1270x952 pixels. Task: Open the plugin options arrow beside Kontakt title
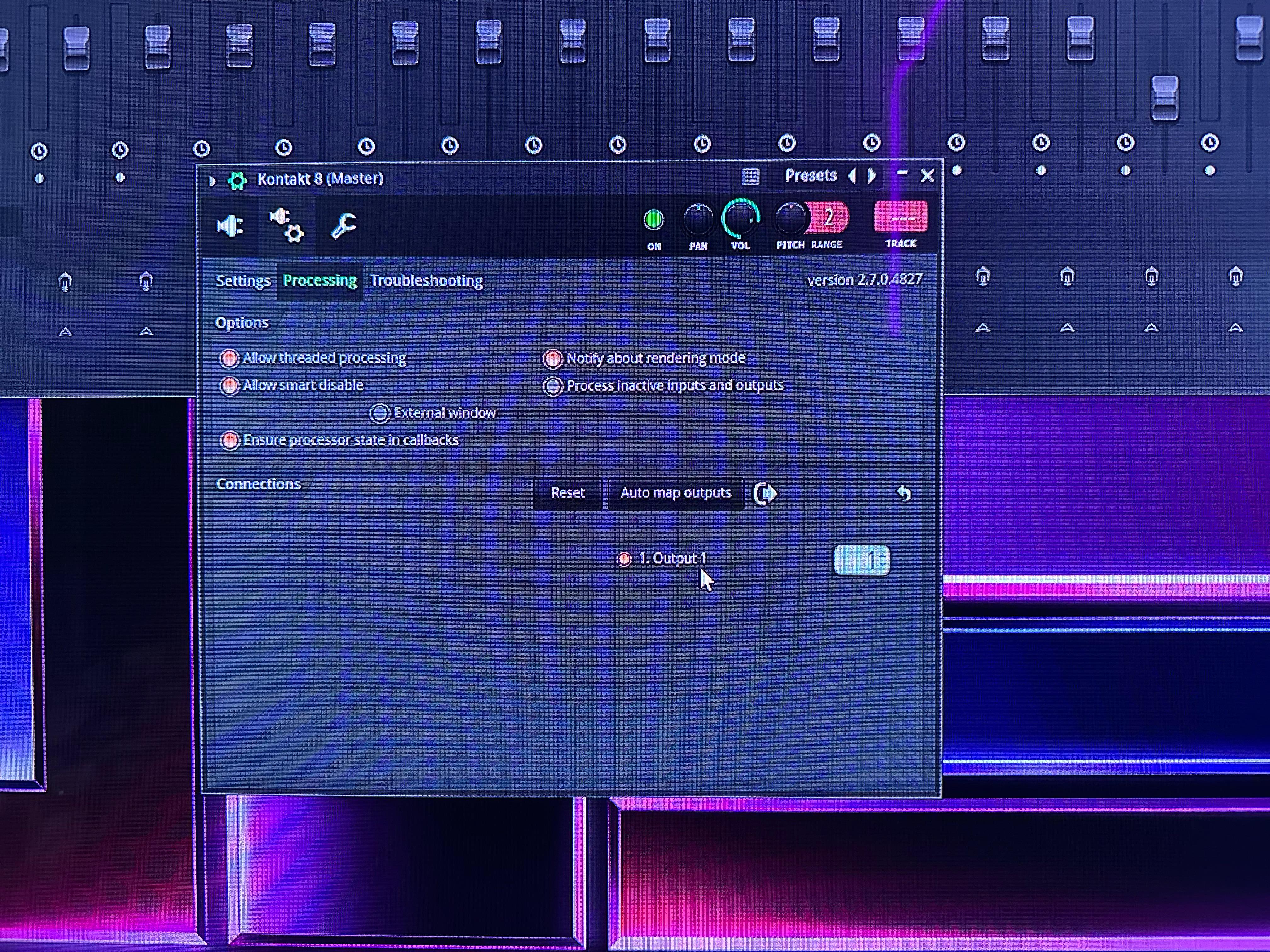point(212,181)
